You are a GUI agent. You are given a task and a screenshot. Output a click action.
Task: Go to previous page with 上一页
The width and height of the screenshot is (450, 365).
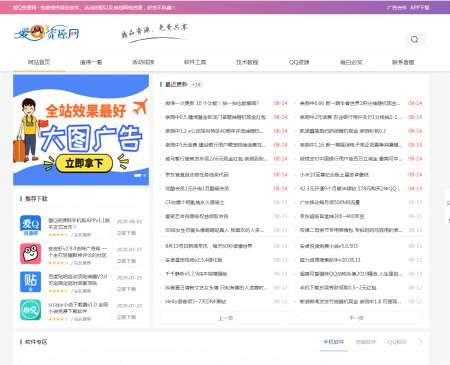click(225, 318)
